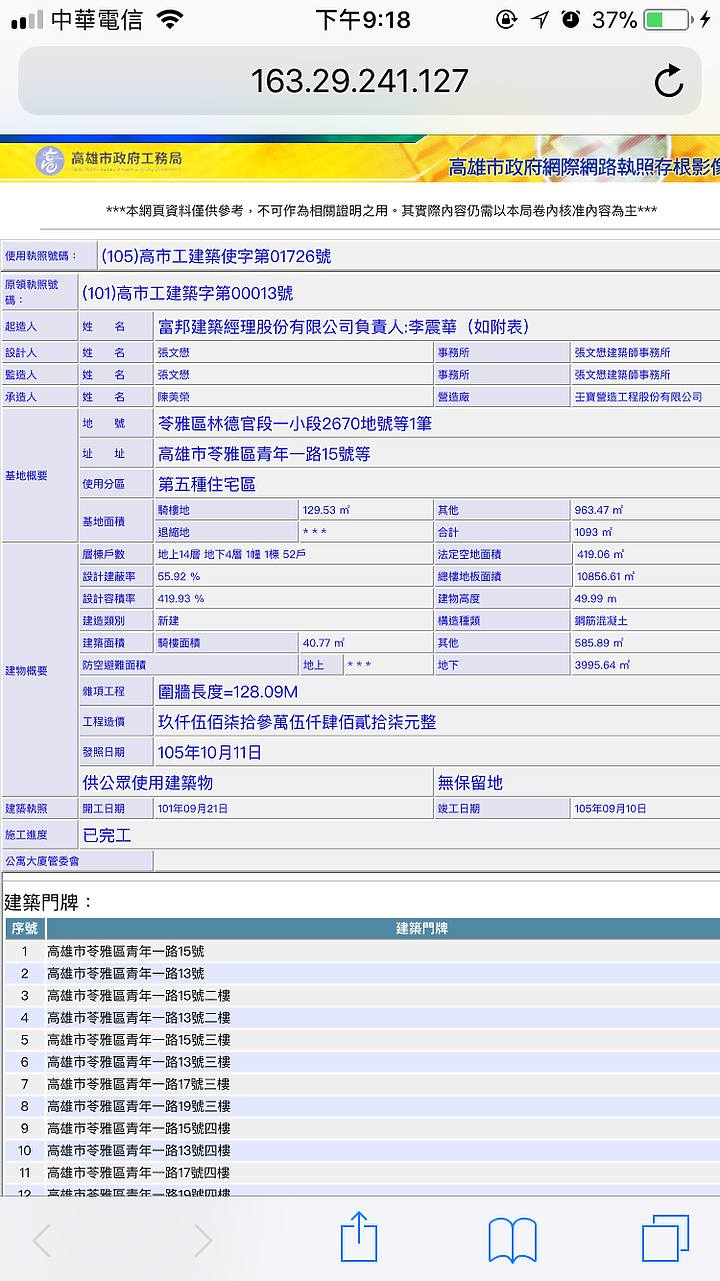The width and height of the screenshot is (720, 1281).
Task: Select row 3 青年一路15號二樓
Action: point(138,995)
